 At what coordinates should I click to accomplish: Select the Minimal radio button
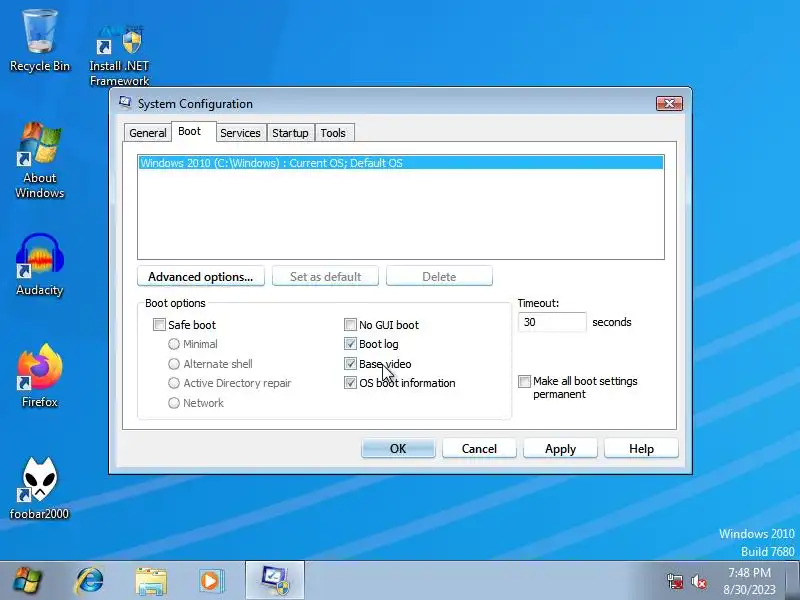point(174,344)
